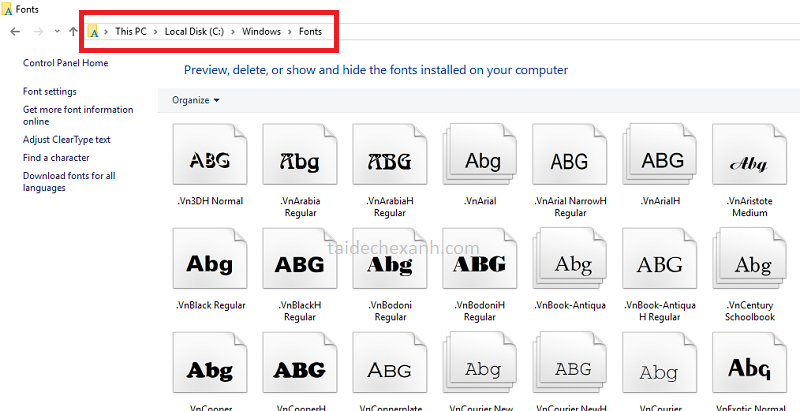The image size is (800, 411).
Task: Select the .VnBodoniH Regular font icon
Action: point(480,259)
